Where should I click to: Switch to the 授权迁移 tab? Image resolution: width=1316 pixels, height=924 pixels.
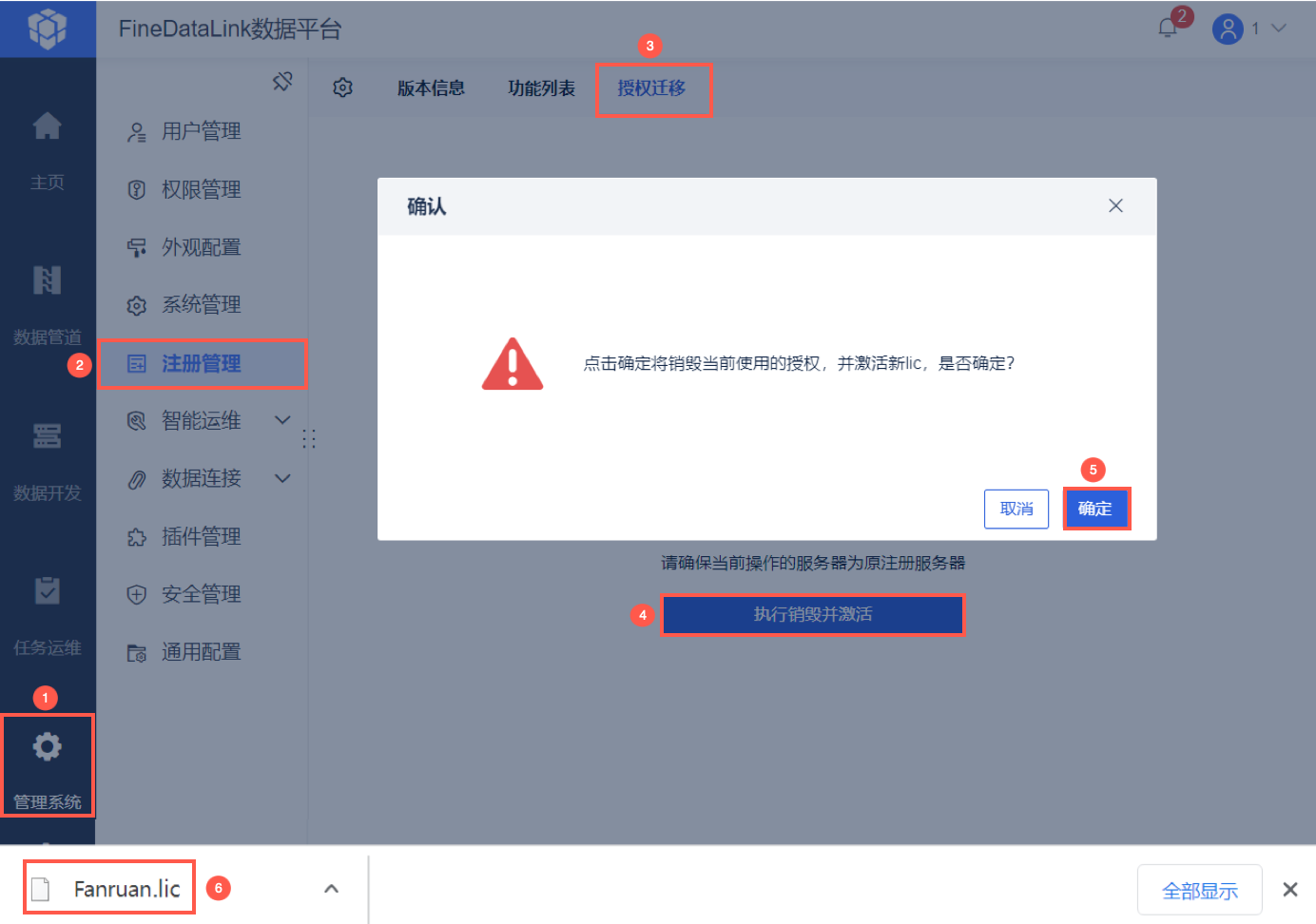pos(651,88)
